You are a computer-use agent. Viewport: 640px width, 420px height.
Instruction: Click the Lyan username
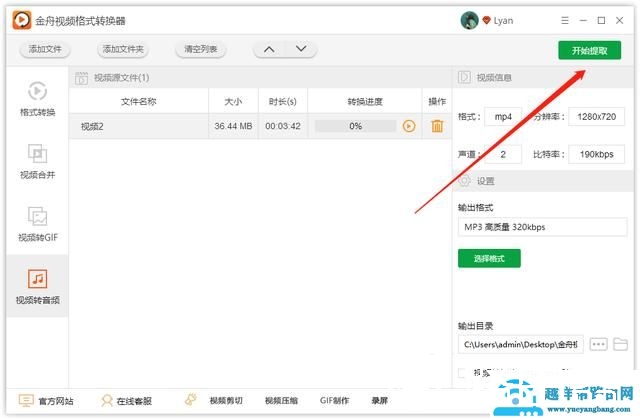point(503,20)
